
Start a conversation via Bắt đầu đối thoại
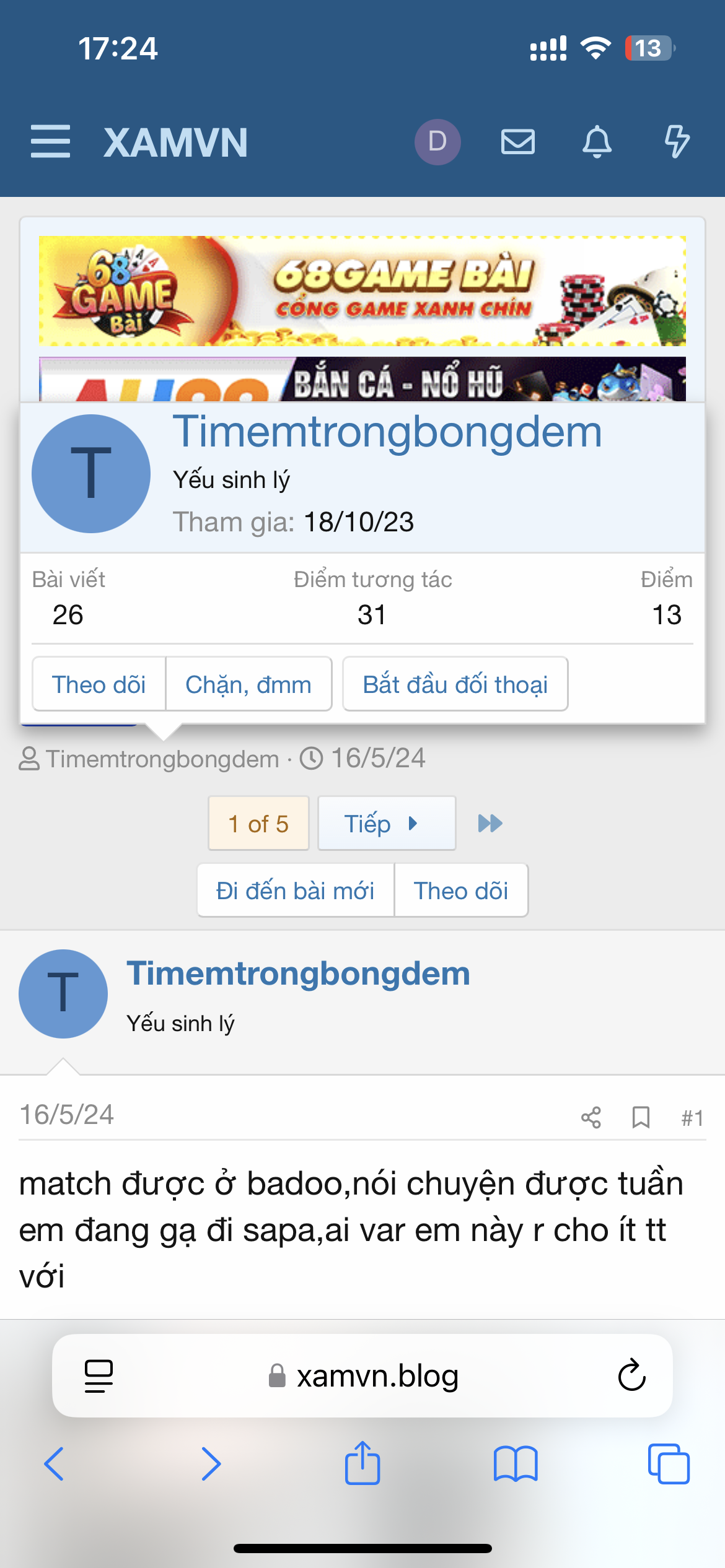click(454, 684)
